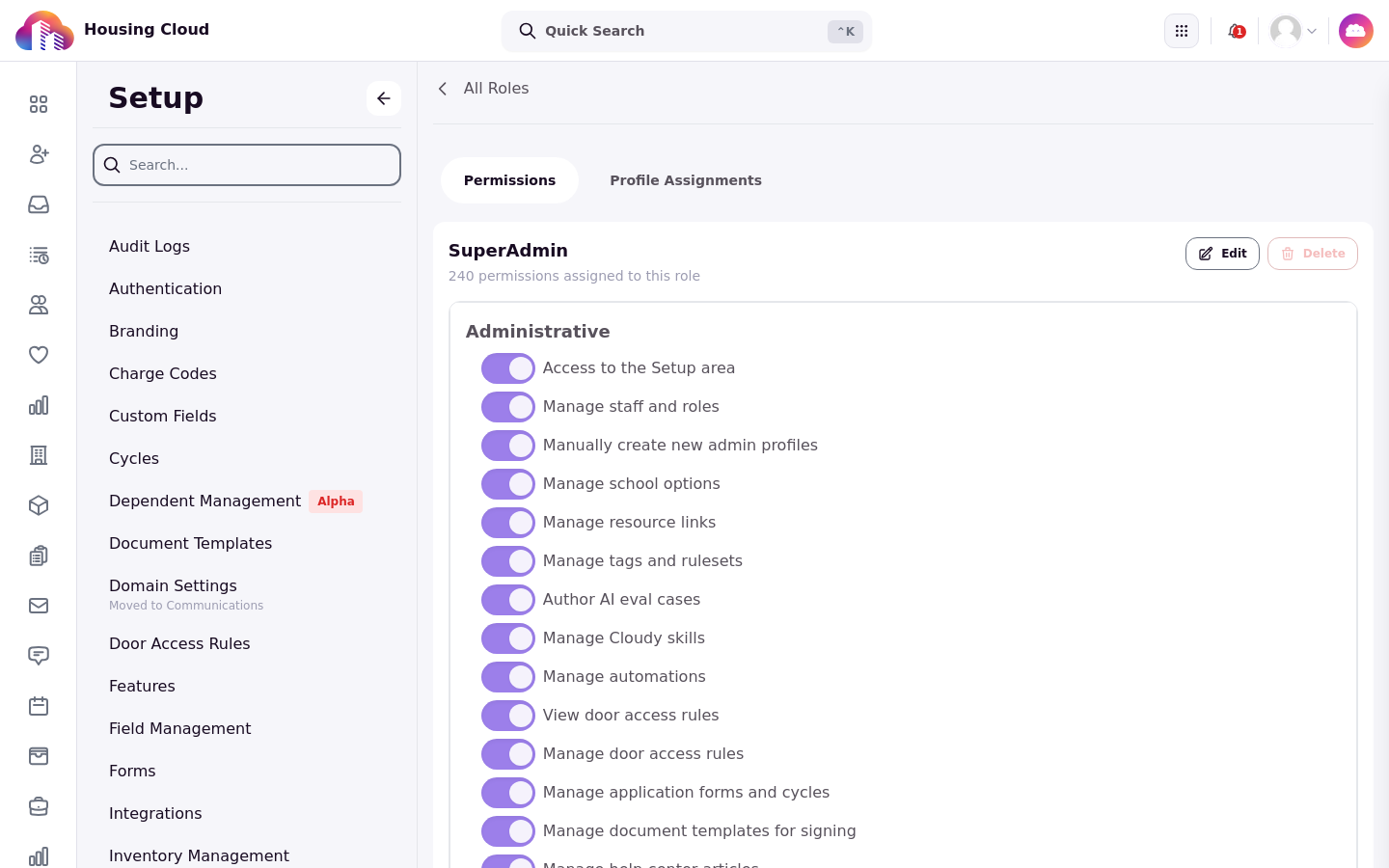Click the Edit role button
The width and height of the screenshot is (1389, 868).
(x=1222, y=254)
